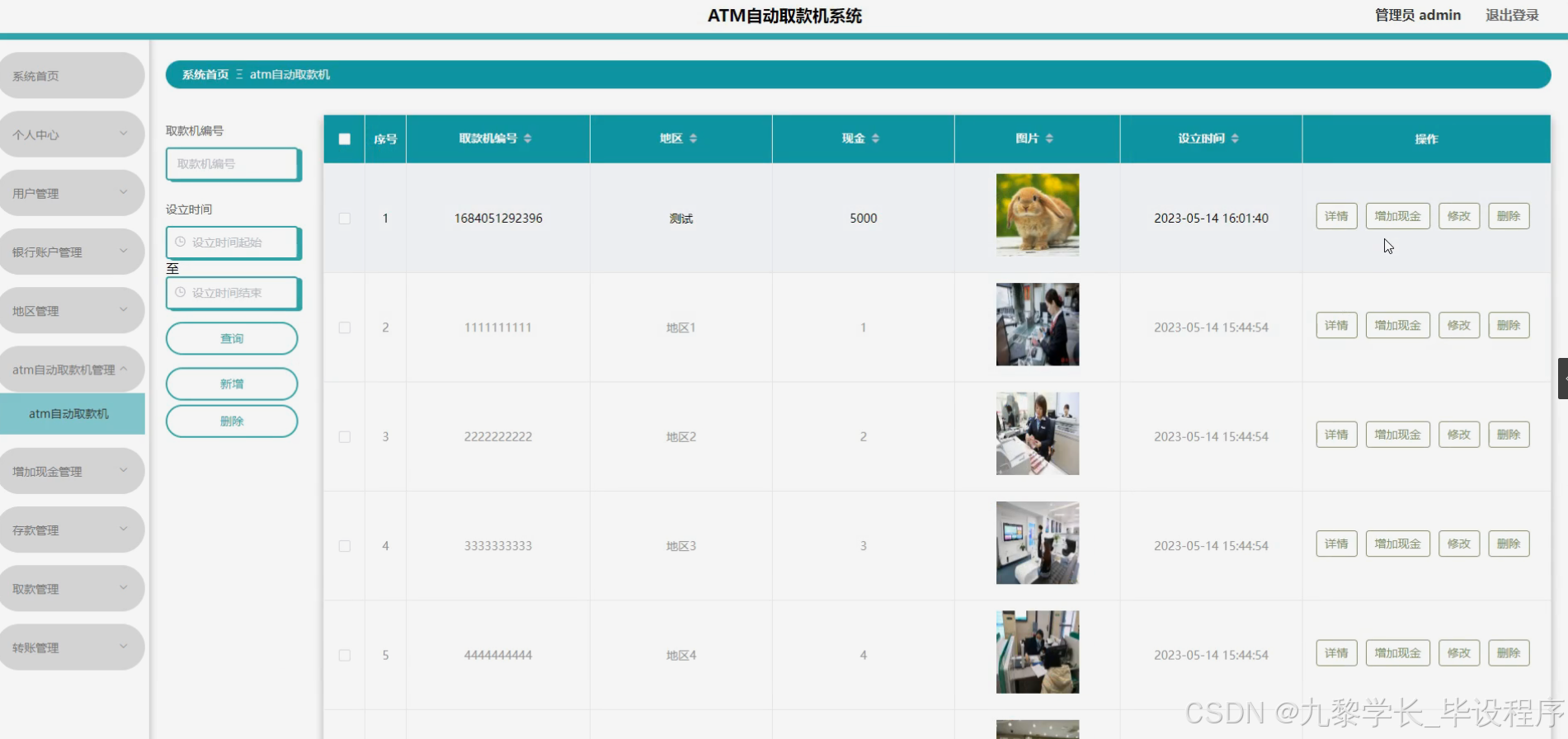Click 增加现金 for row 3333333333
Screen dimensions: 1568x739
click(x=1397, y=544)
